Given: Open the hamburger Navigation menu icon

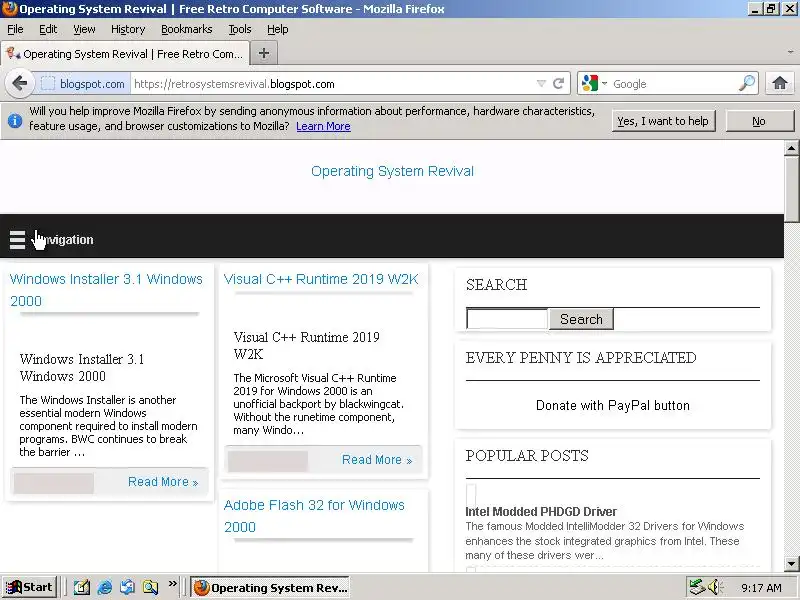Looking at the screenshot, I should pos(17,239).
